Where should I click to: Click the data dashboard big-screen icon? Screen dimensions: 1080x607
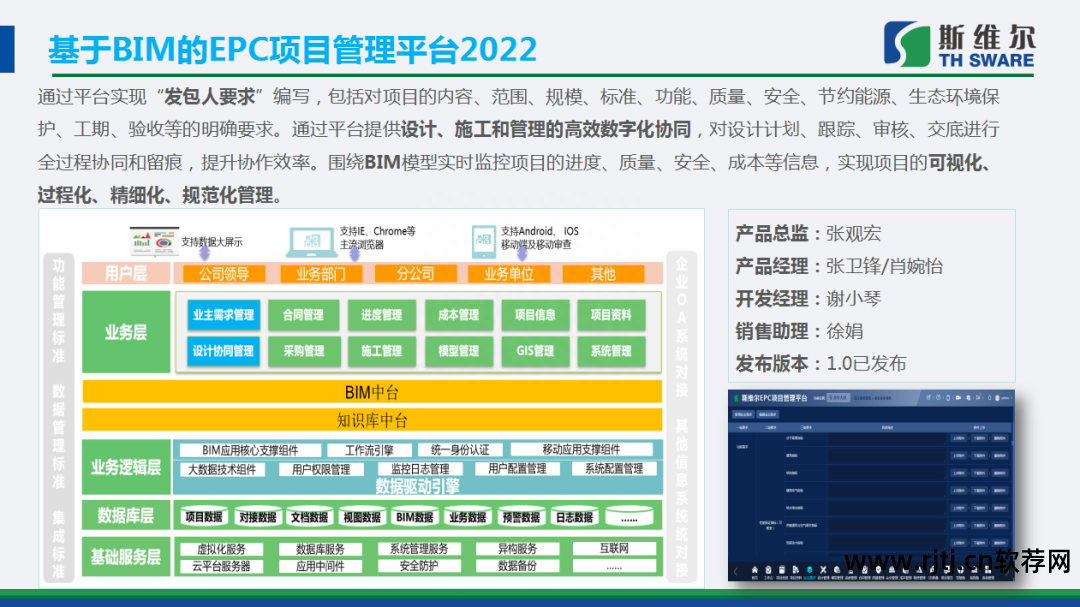point(152,241)
